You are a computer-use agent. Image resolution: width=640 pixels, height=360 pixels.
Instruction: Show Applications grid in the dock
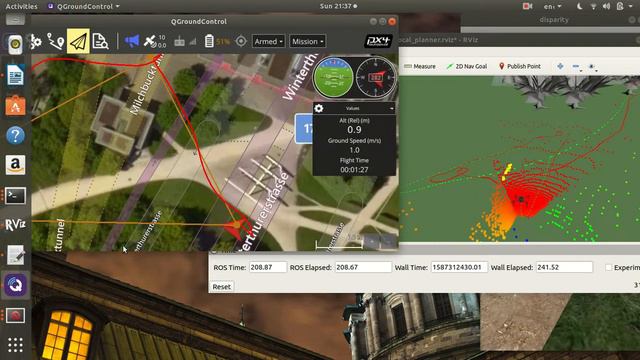pyautogui.click(x=15, y=345)
